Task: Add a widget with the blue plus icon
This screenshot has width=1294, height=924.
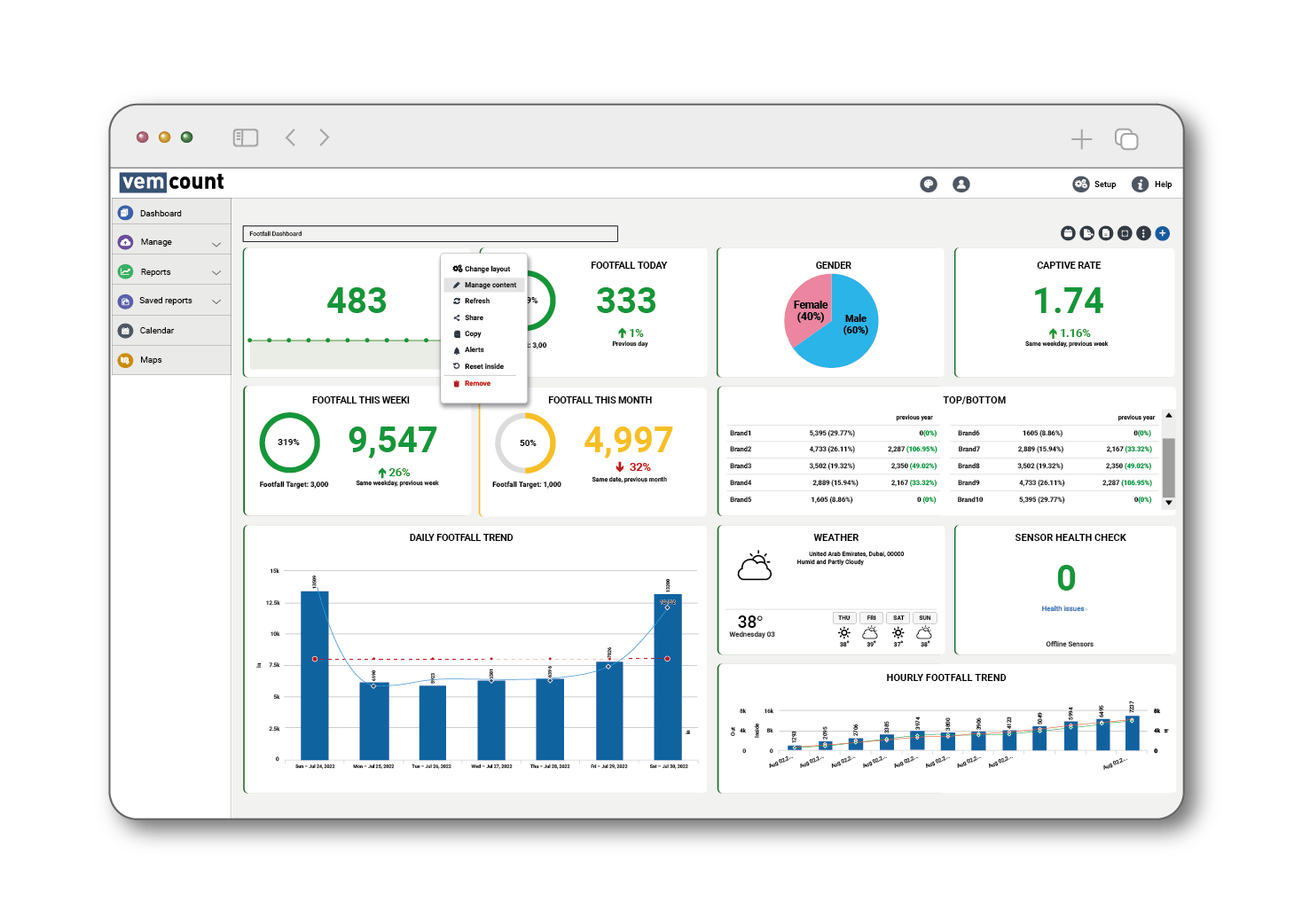Action: [1163, 233]
